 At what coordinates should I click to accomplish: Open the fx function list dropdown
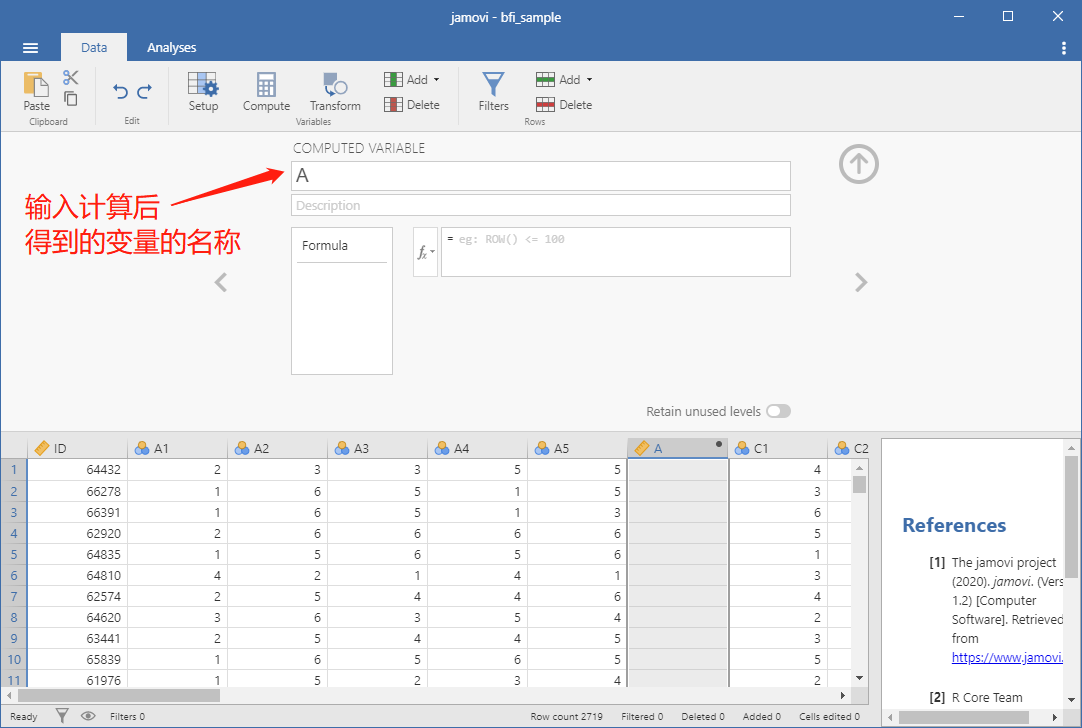point(425,253)
